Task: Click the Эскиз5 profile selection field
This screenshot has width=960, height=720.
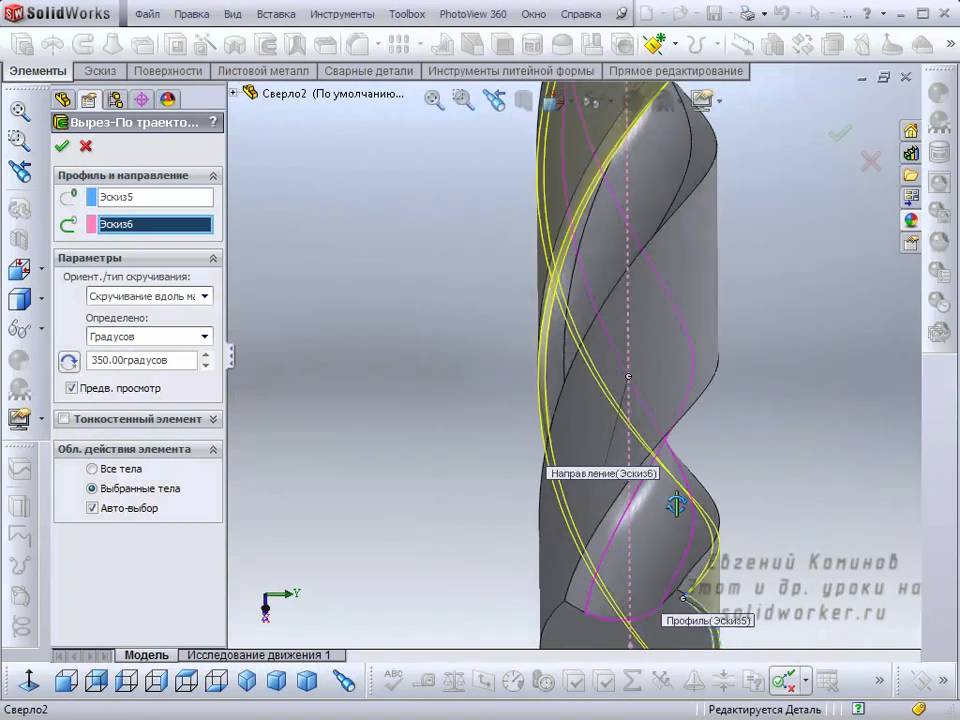Action: [155, 197]
